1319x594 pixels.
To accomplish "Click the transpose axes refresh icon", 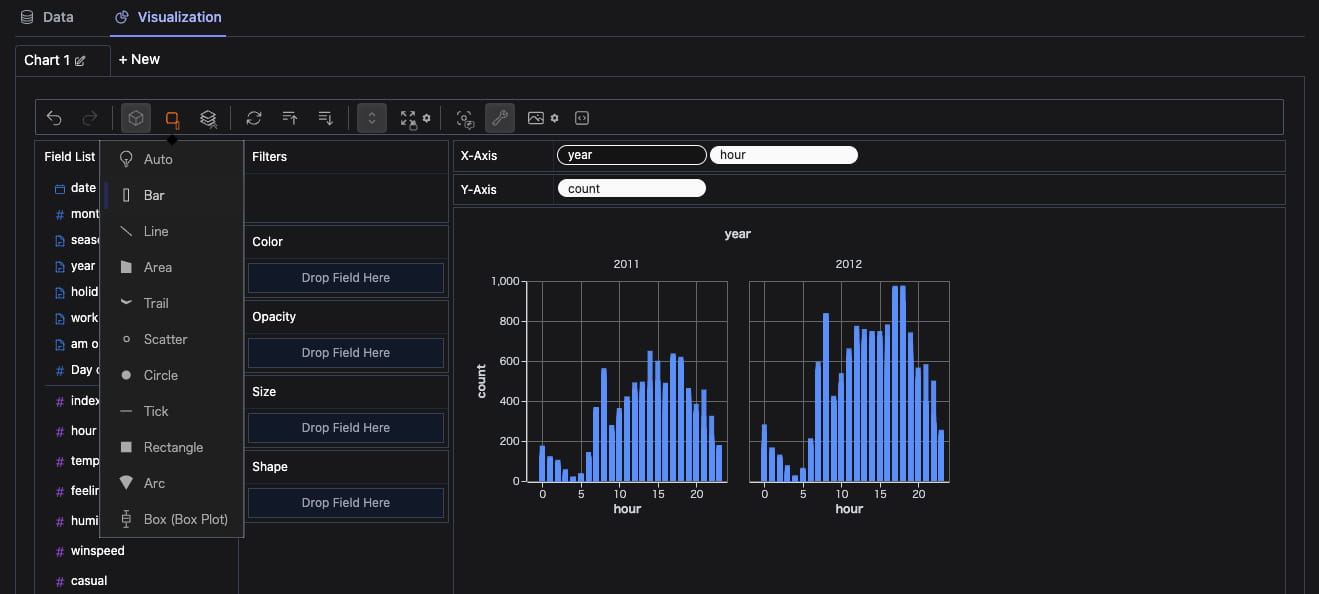I will point(254,118).
